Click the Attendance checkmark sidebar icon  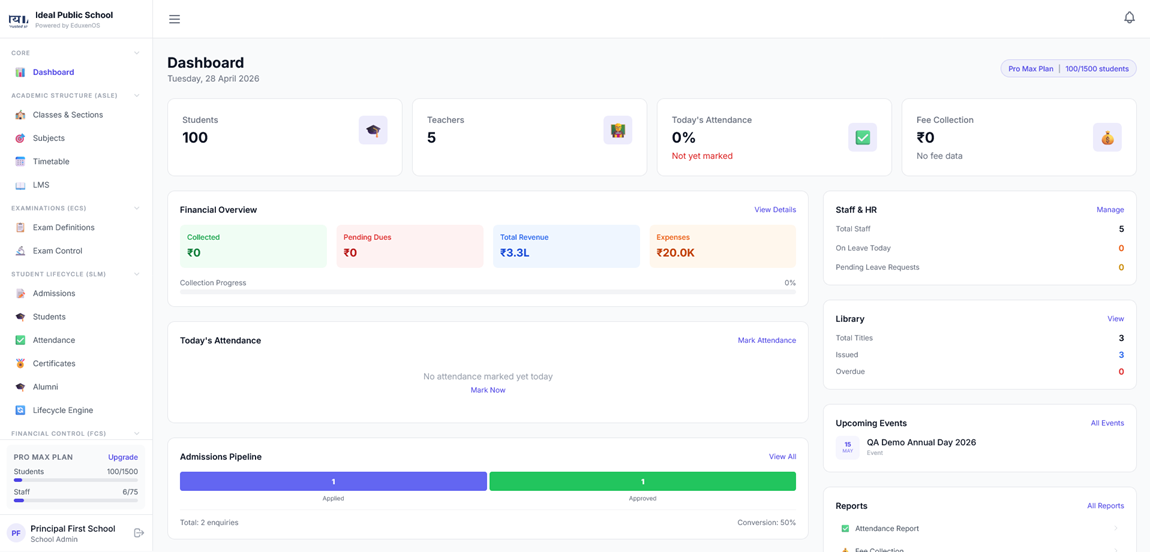pos(20,341)
